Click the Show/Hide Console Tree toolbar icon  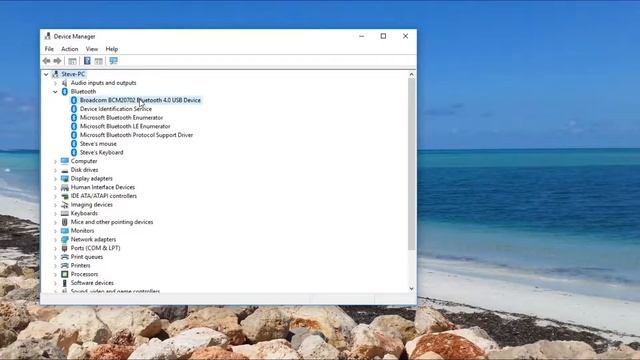(x=72, y=61)
